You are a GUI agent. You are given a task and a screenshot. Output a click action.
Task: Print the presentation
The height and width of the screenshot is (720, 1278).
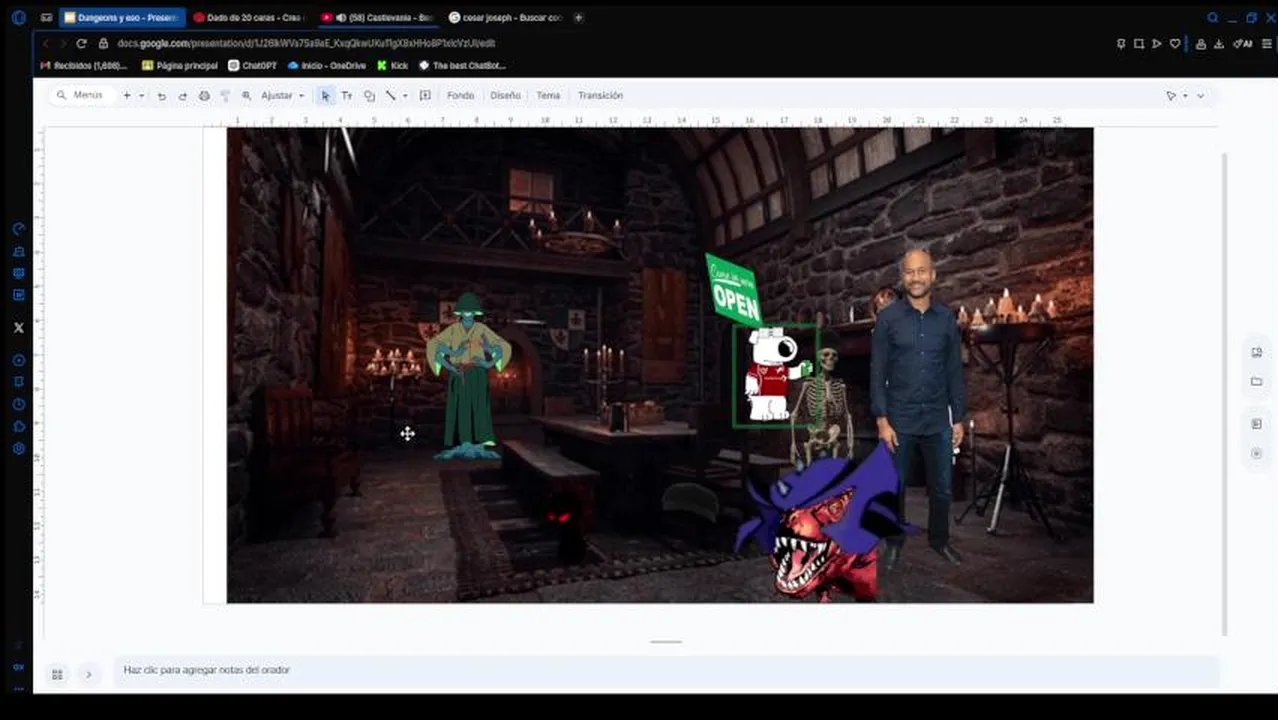coord(204,96)
